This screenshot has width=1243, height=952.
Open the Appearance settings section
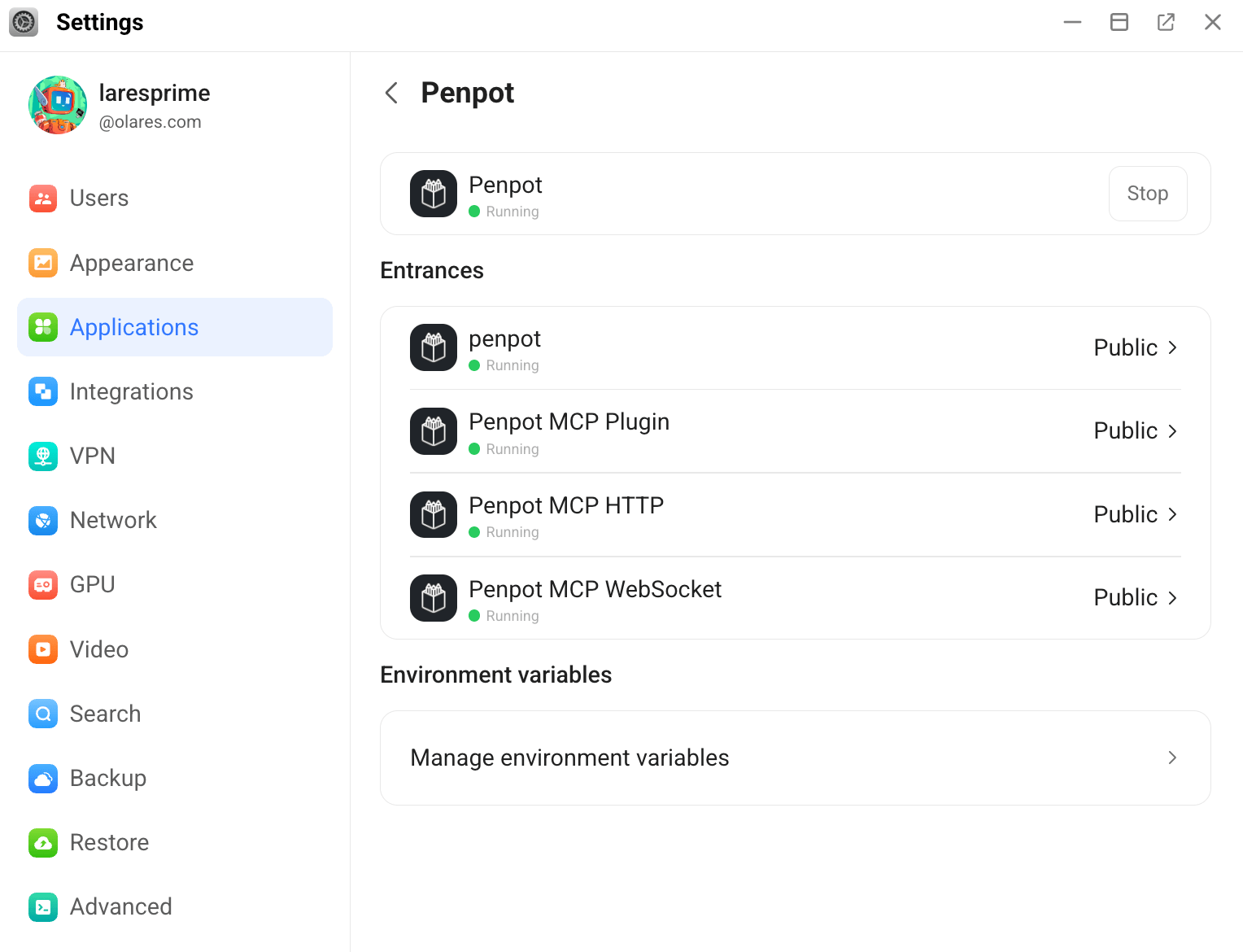pyautogui.click(x=175, y=263)
